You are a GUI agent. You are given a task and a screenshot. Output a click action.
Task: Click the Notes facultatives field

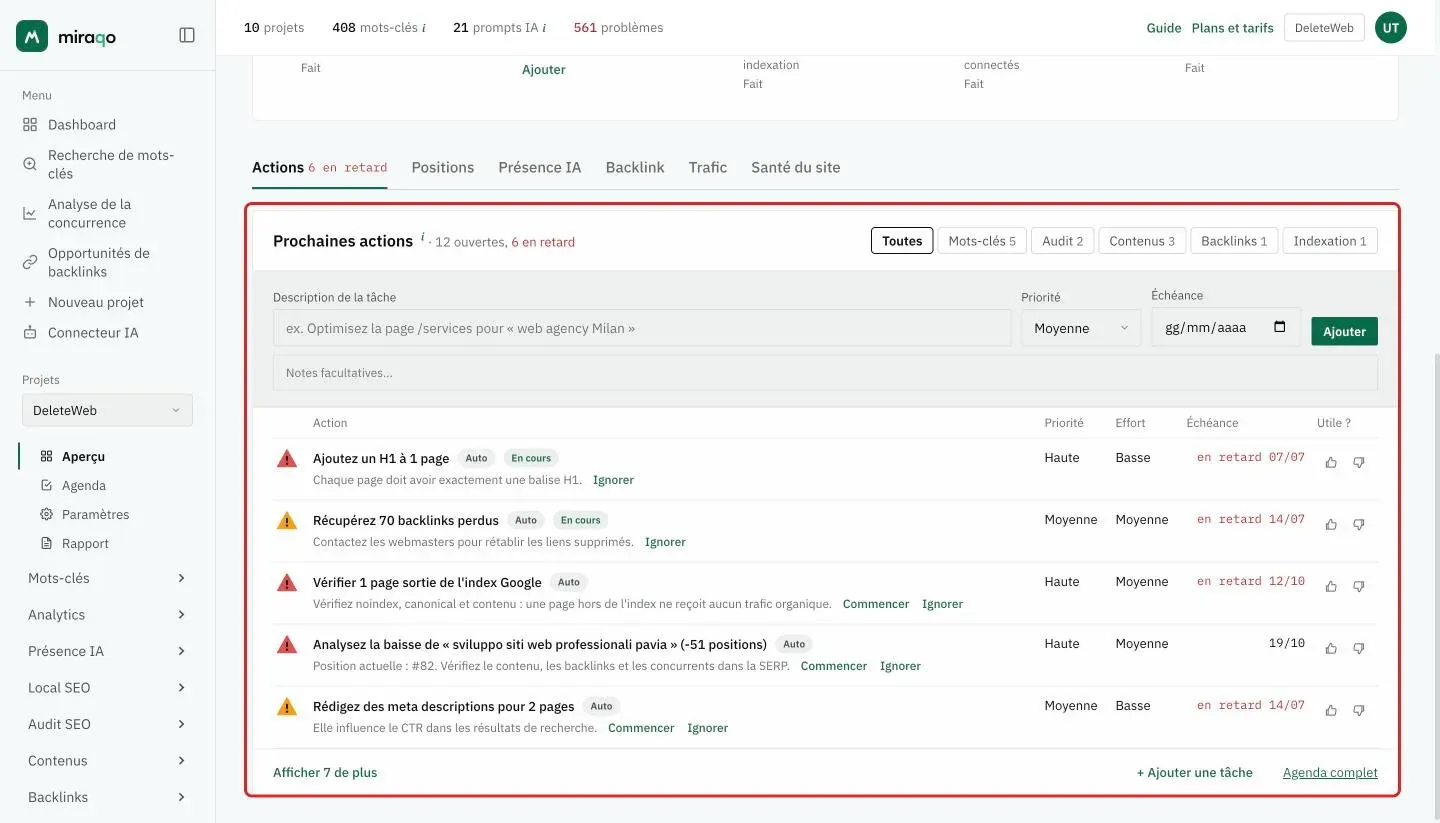point(825,373)
